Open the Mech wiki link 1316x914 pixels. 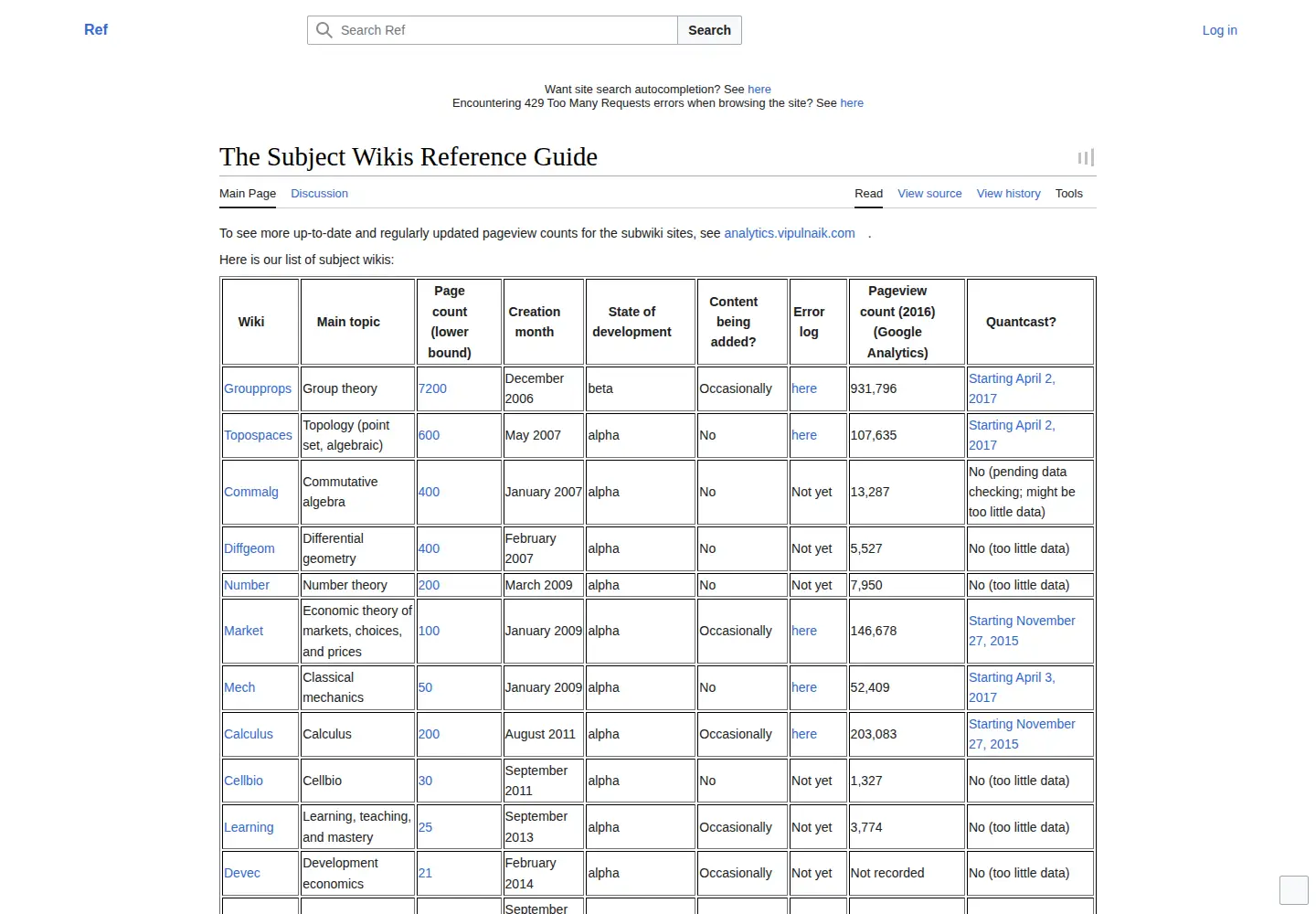239,687
